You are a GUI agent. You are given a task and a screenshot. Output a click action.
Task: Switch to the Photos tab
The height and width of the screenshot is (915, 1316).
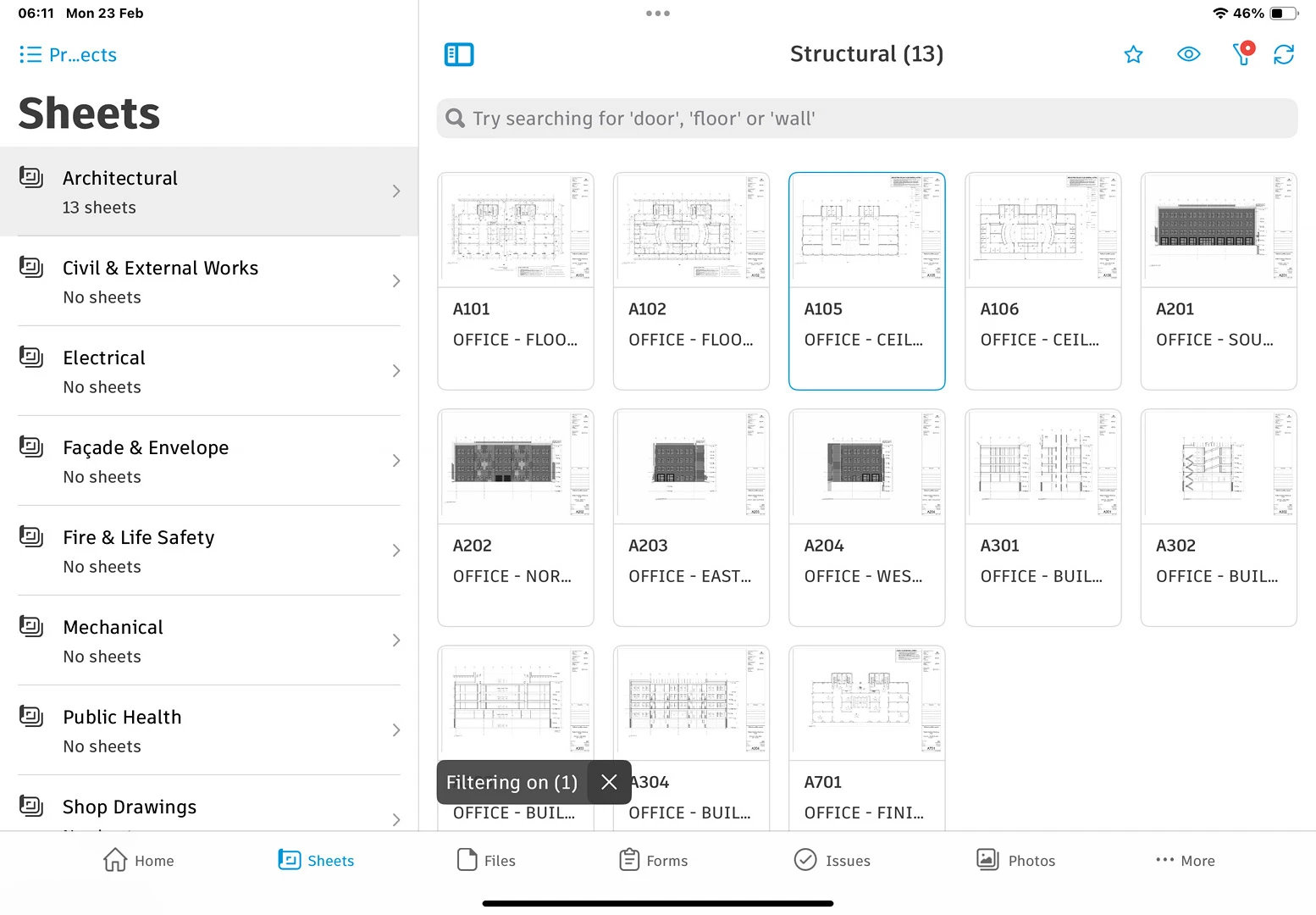(1015, 861)
